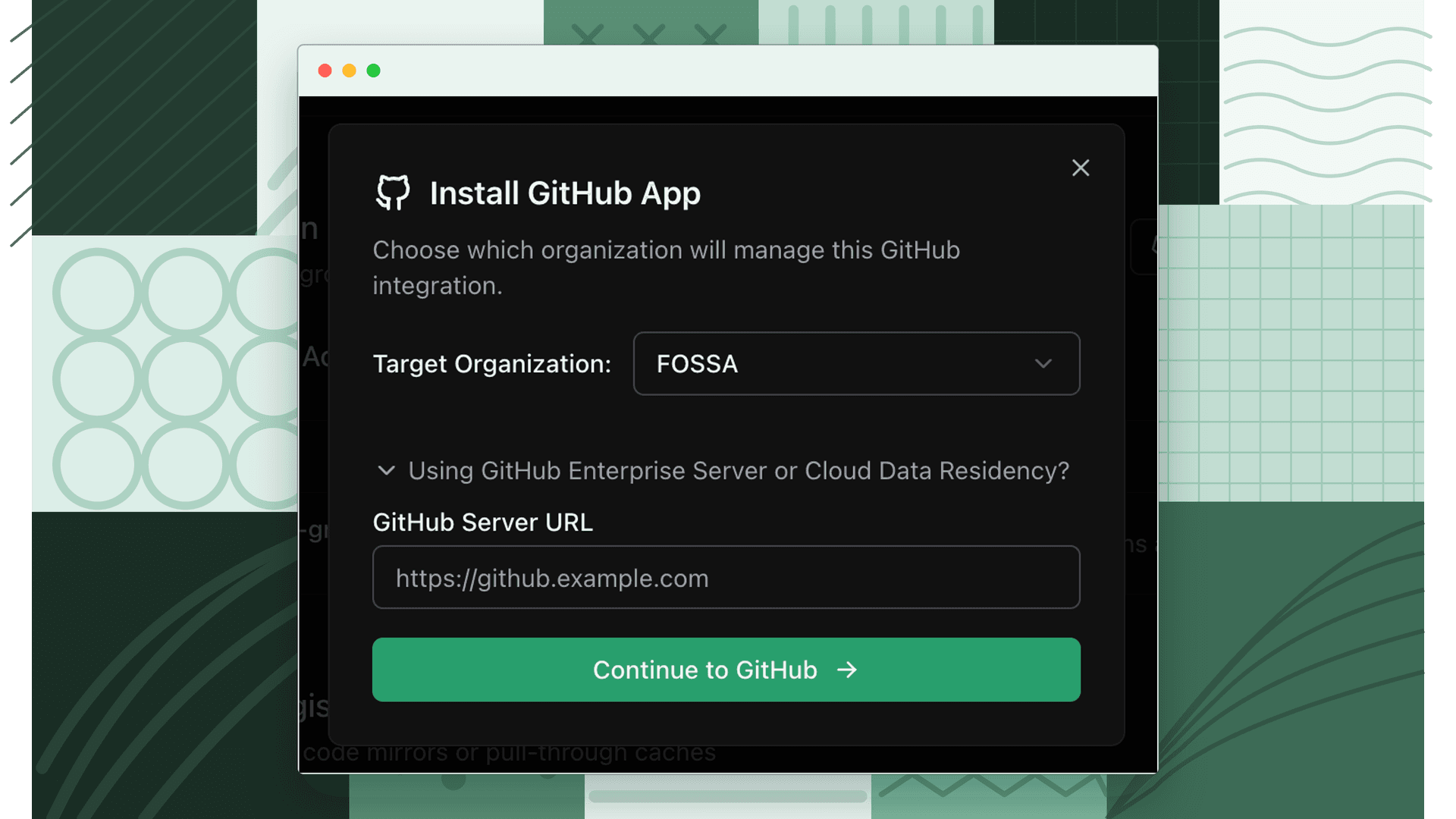Click the green maximize window dot

point(373,71)
